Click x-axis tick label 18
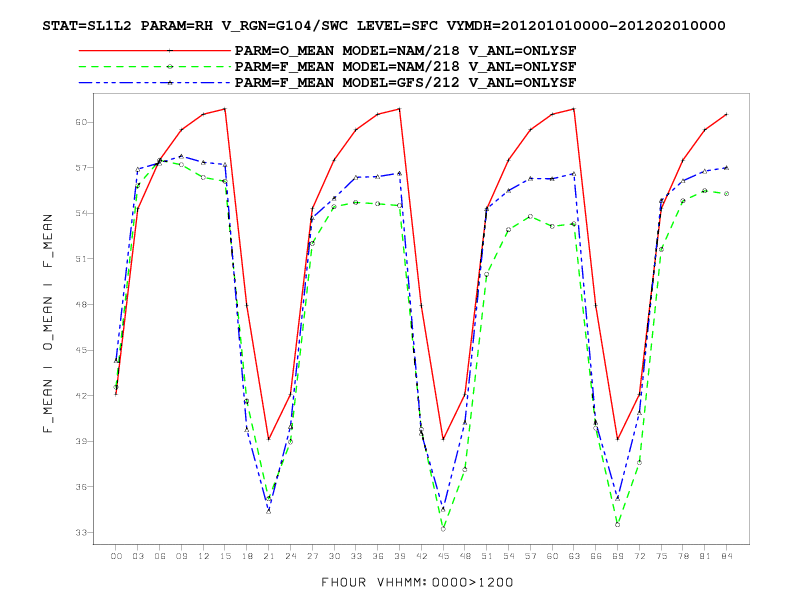 tap(247, 556)
